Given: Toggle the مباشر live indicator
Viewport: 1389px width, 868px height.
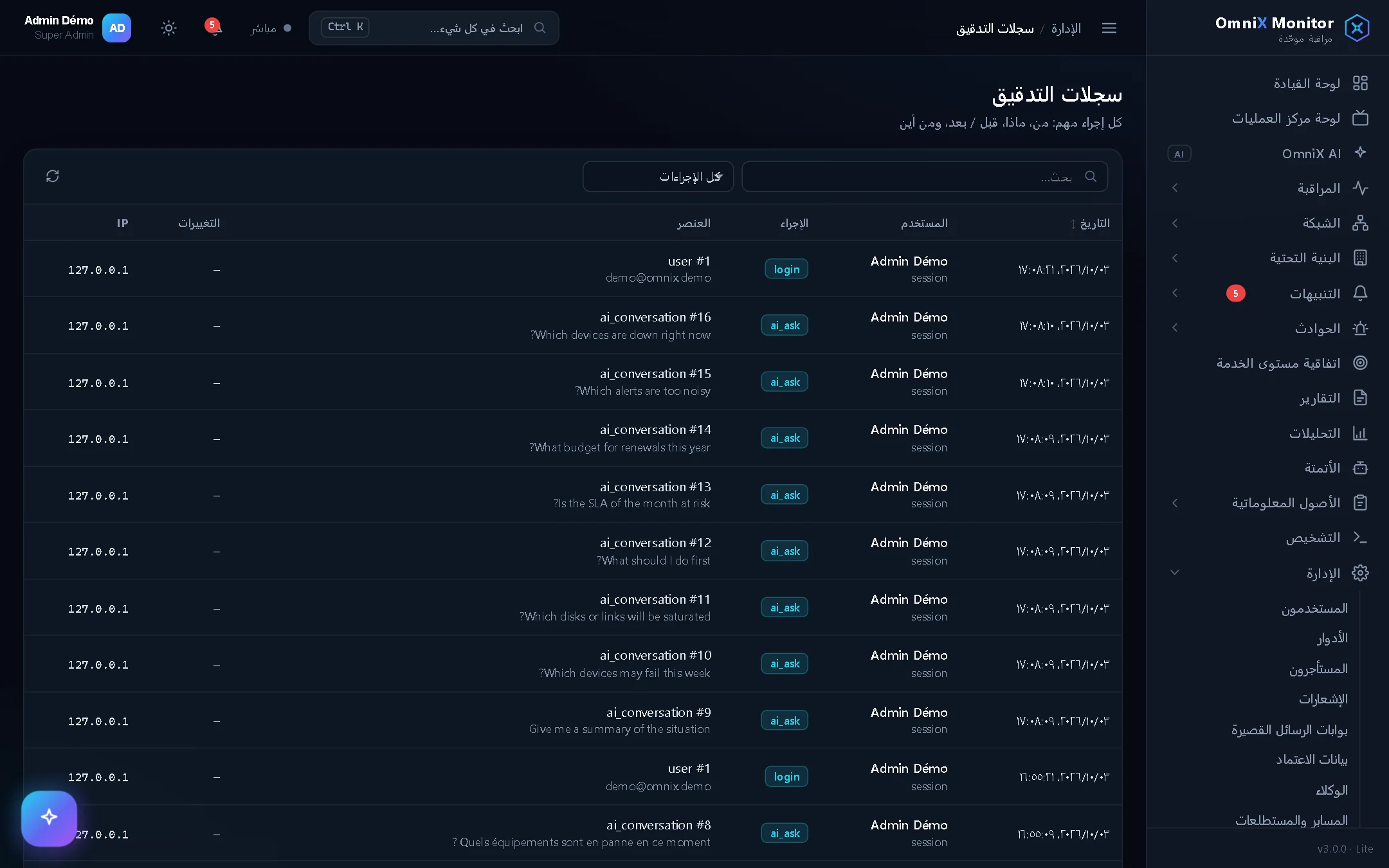Looking at the screenshot, I should click(271, 28).
